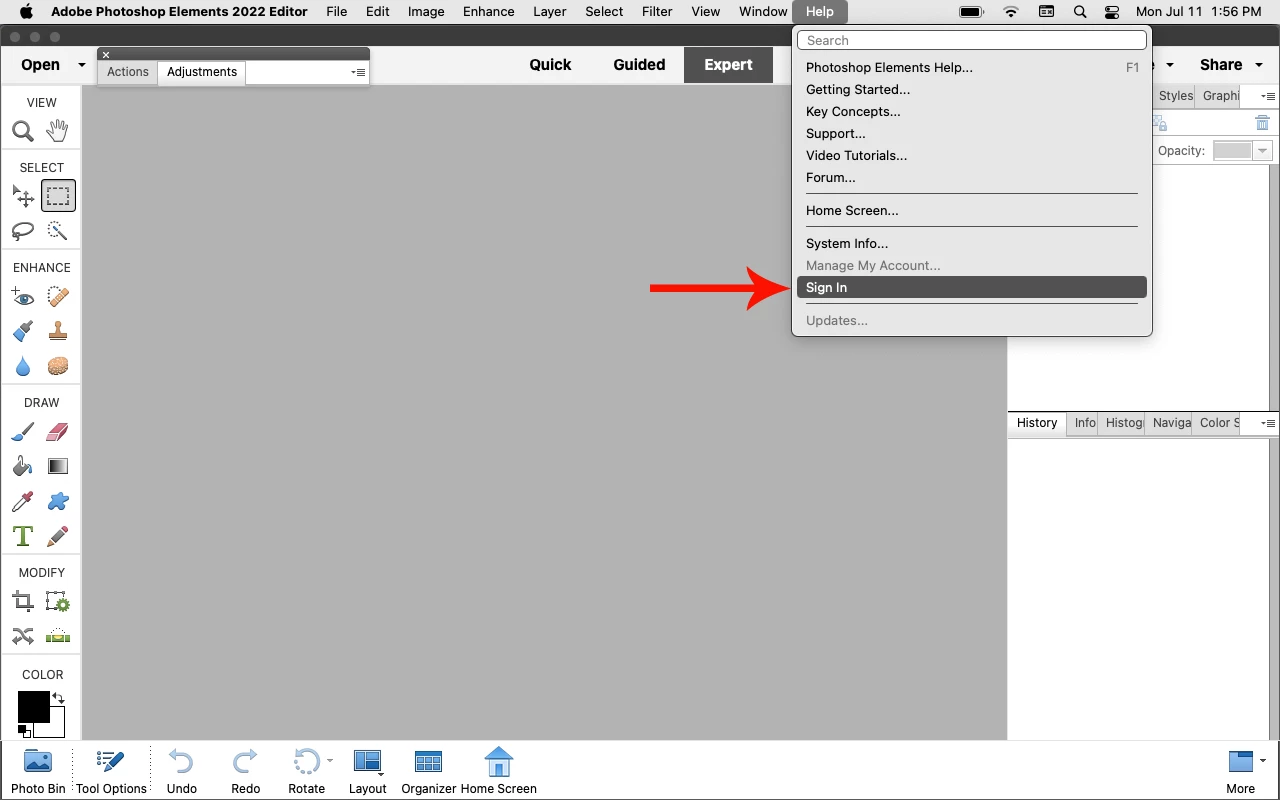Select the Clone Stamp tool
This screenshot has width=1280, height=800.
(58, 331)
